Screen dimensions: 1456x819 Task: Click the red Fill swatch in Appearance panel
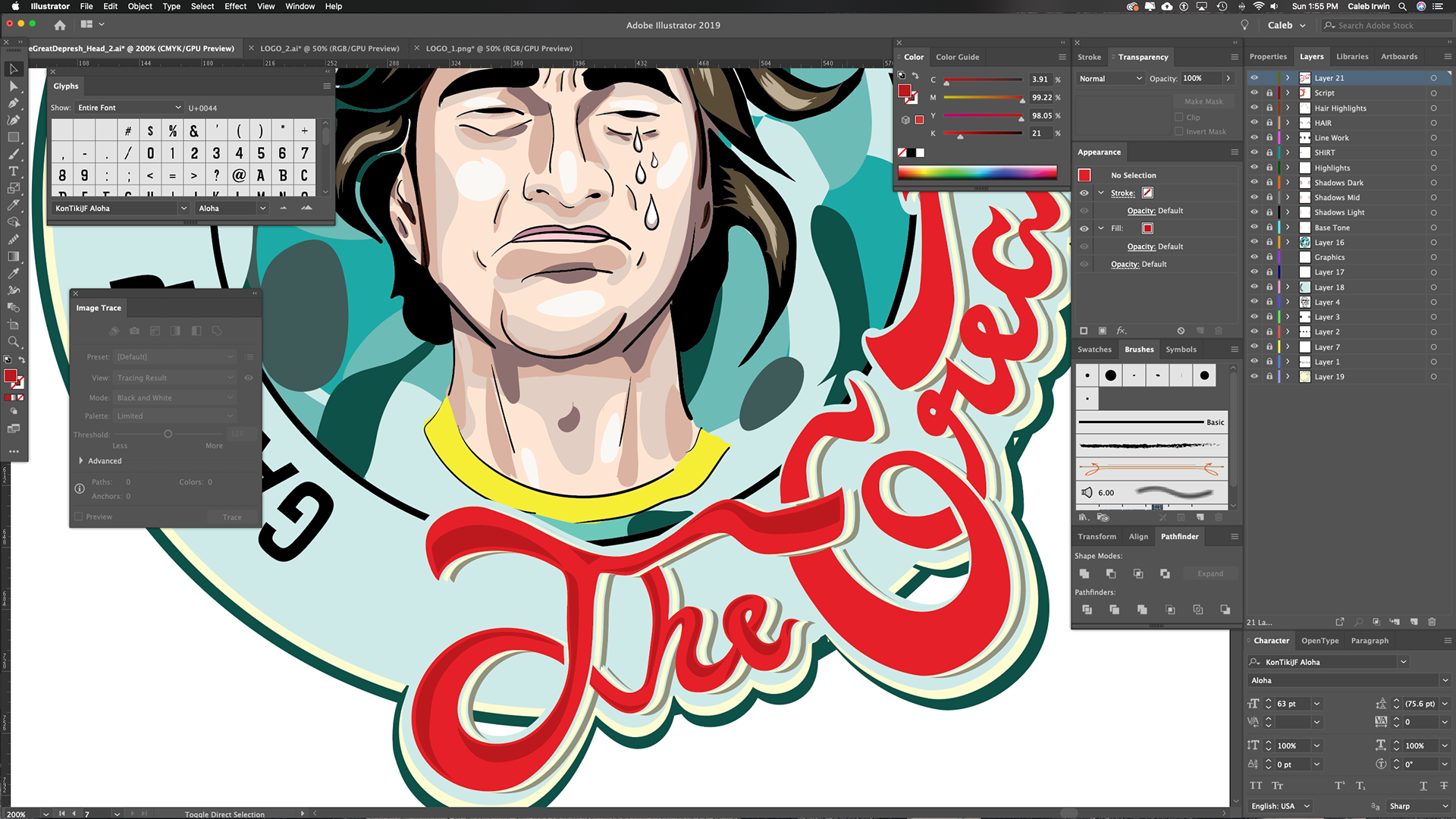click(1147, 228)
